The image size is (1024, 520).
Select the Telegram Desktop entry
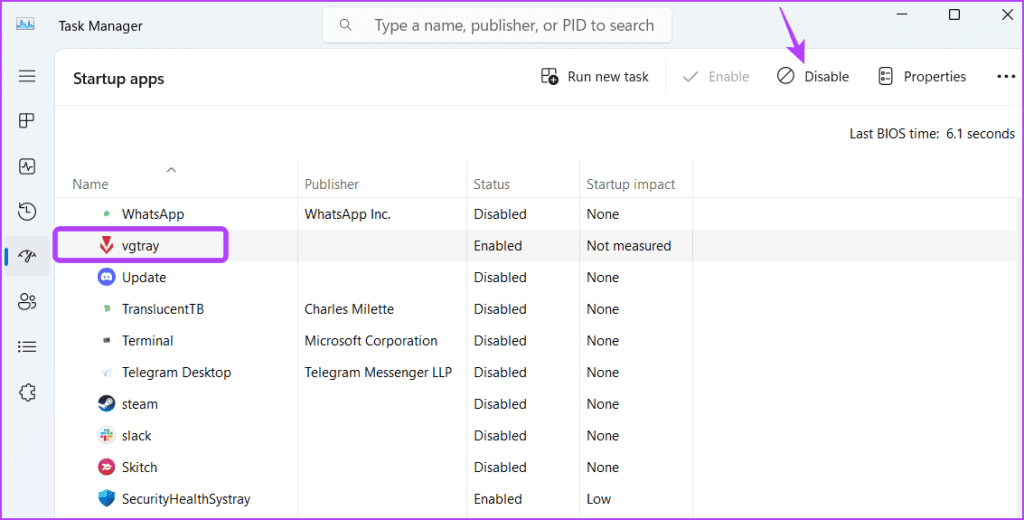pos(176,372)
